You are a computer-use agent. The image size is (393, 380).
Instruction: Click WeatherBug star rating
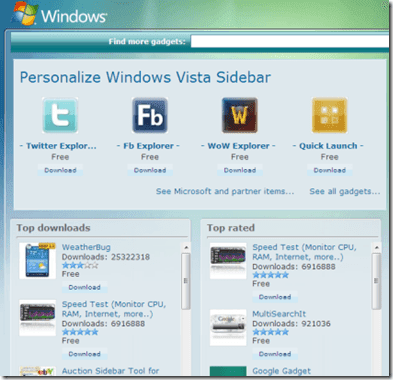pos(80,265)
